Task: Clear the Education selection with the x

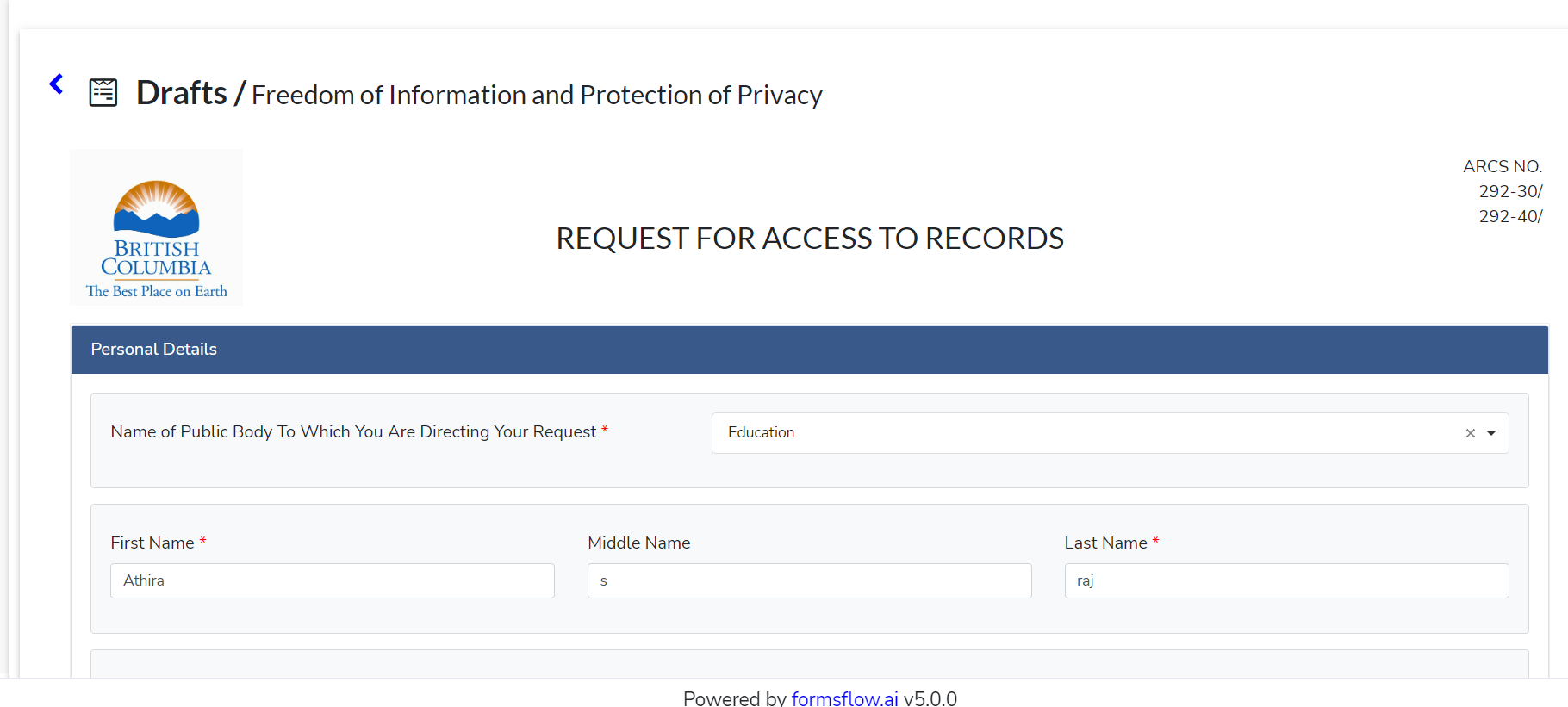Action: click(x=1471, y=433)
